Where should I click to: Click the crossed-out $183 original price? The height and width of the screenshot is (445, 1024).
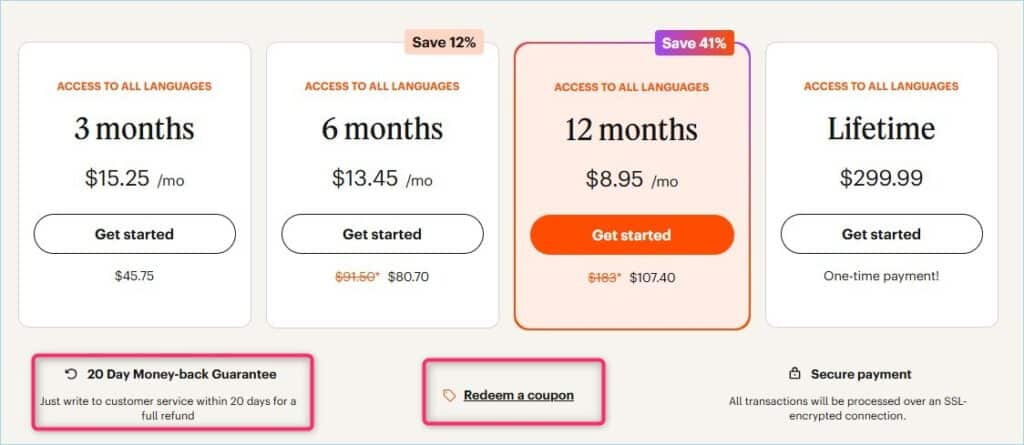pyautogui.click(x=605, y=276)
